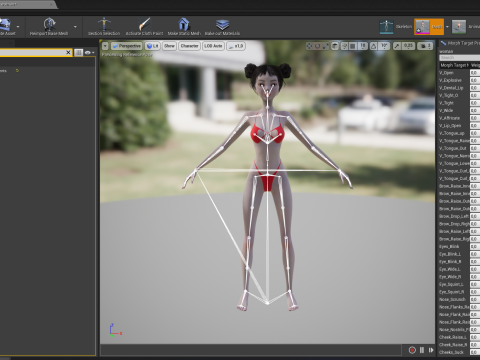Toggle grid snapping in viewport toolbar
The image size is (480, 360).
point(353,46)
